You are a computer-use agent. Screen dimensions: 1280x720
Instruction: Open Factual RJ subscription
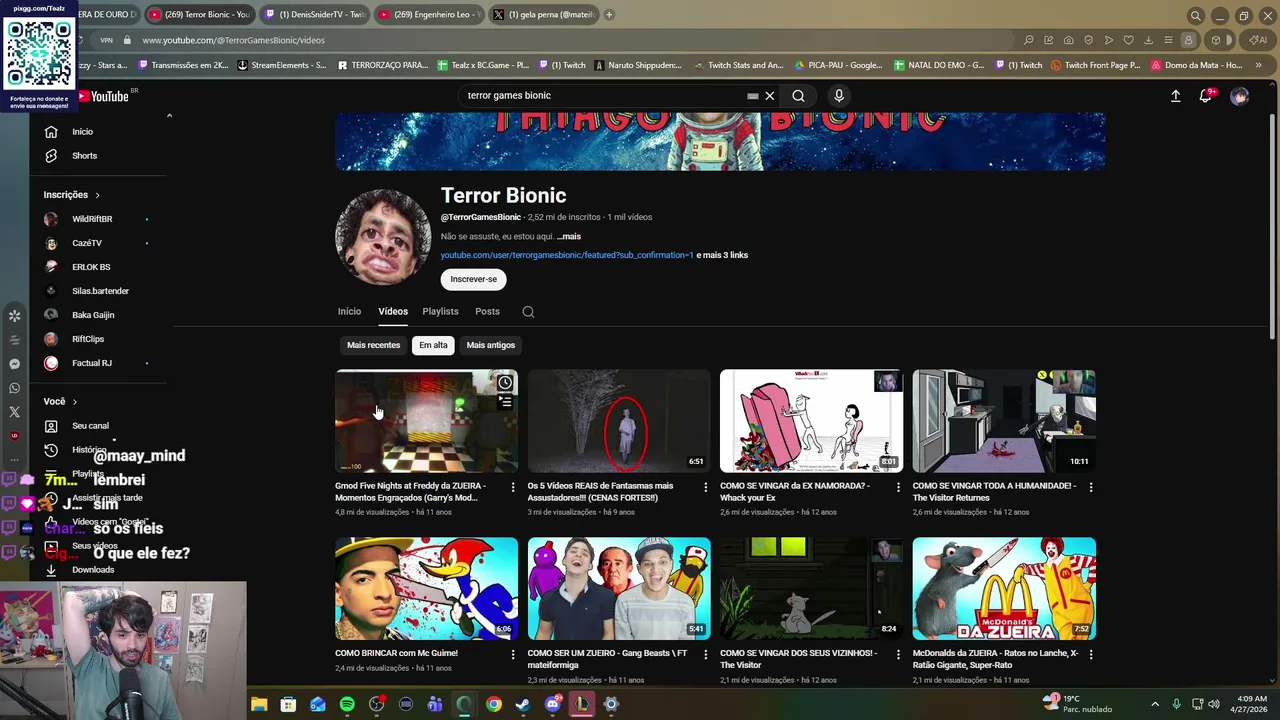pos(92,363)
